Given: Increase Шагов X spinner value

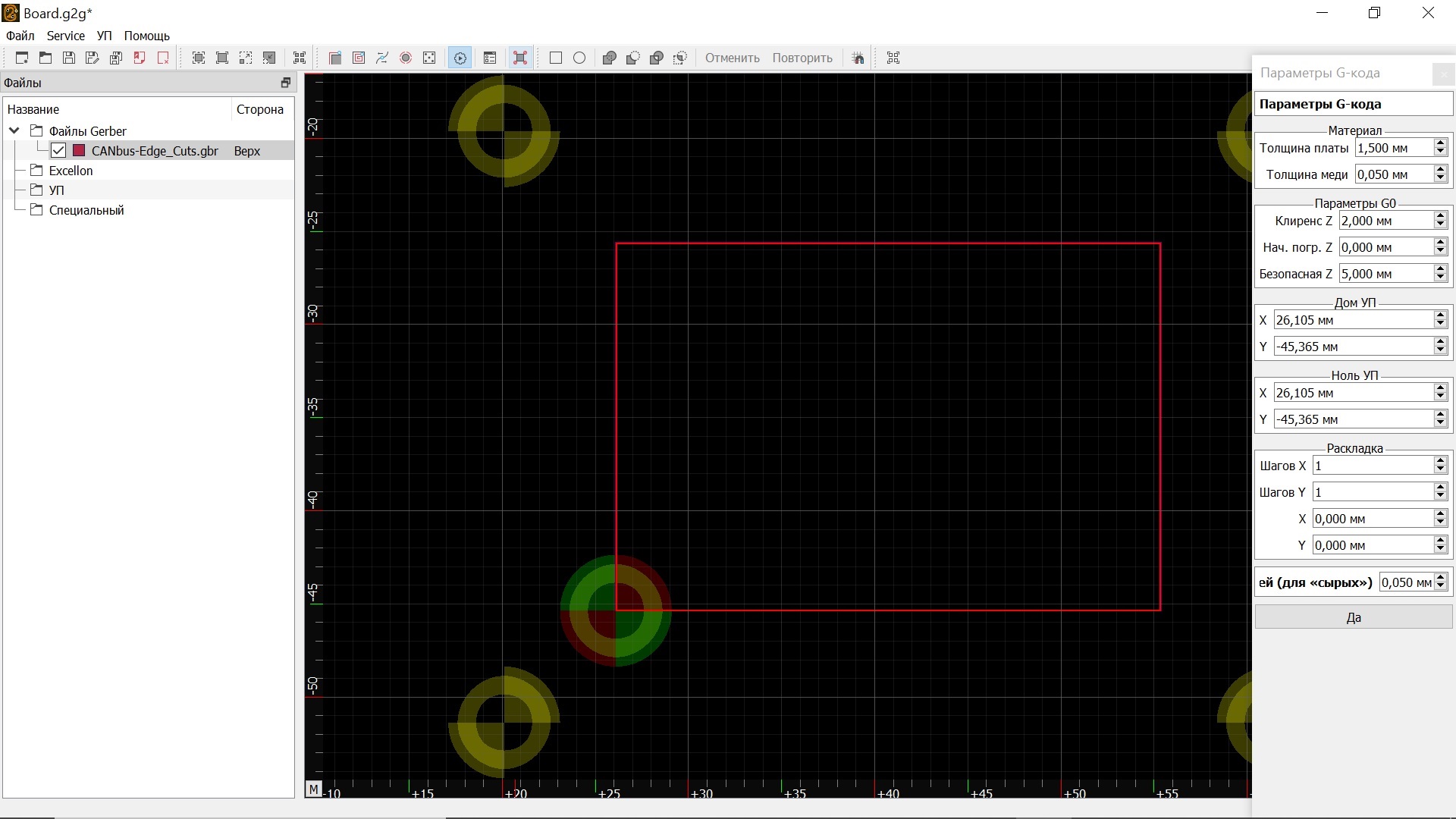Looking at the screenshot, I should (x=1441, y=461).
